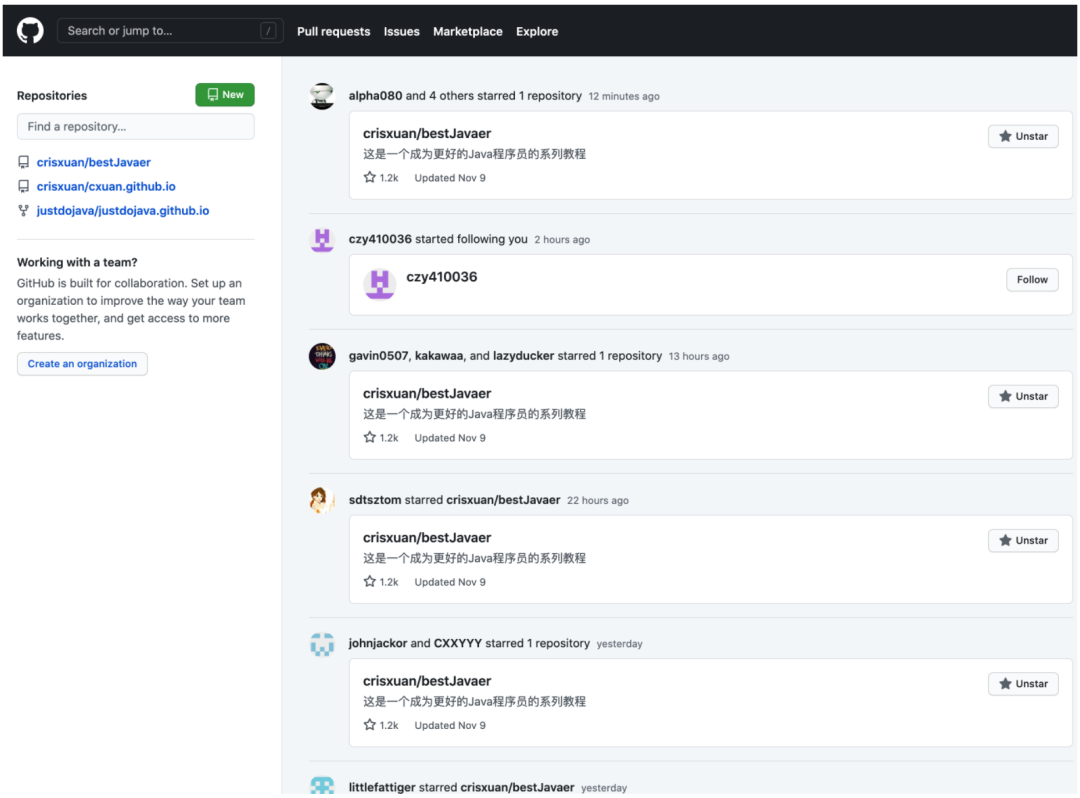
Task: Open the GitHub Octocat home logo
Action: pyautogui.click(x=30, y=31)
